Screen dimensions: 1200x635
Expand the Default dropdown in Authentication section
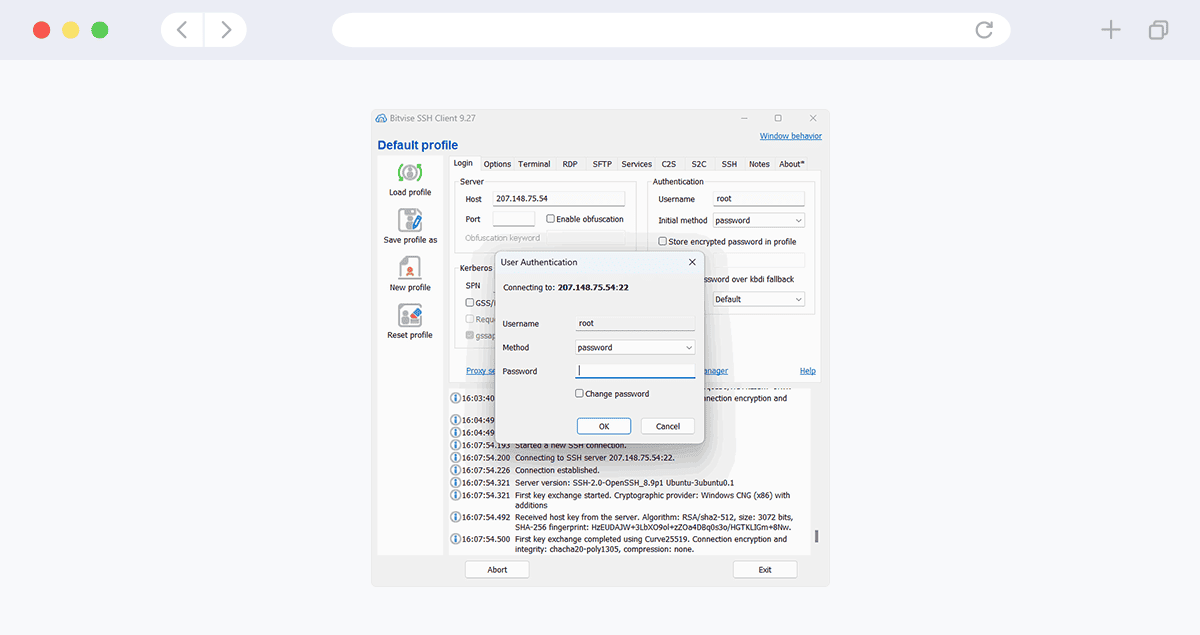coord(759,299)
